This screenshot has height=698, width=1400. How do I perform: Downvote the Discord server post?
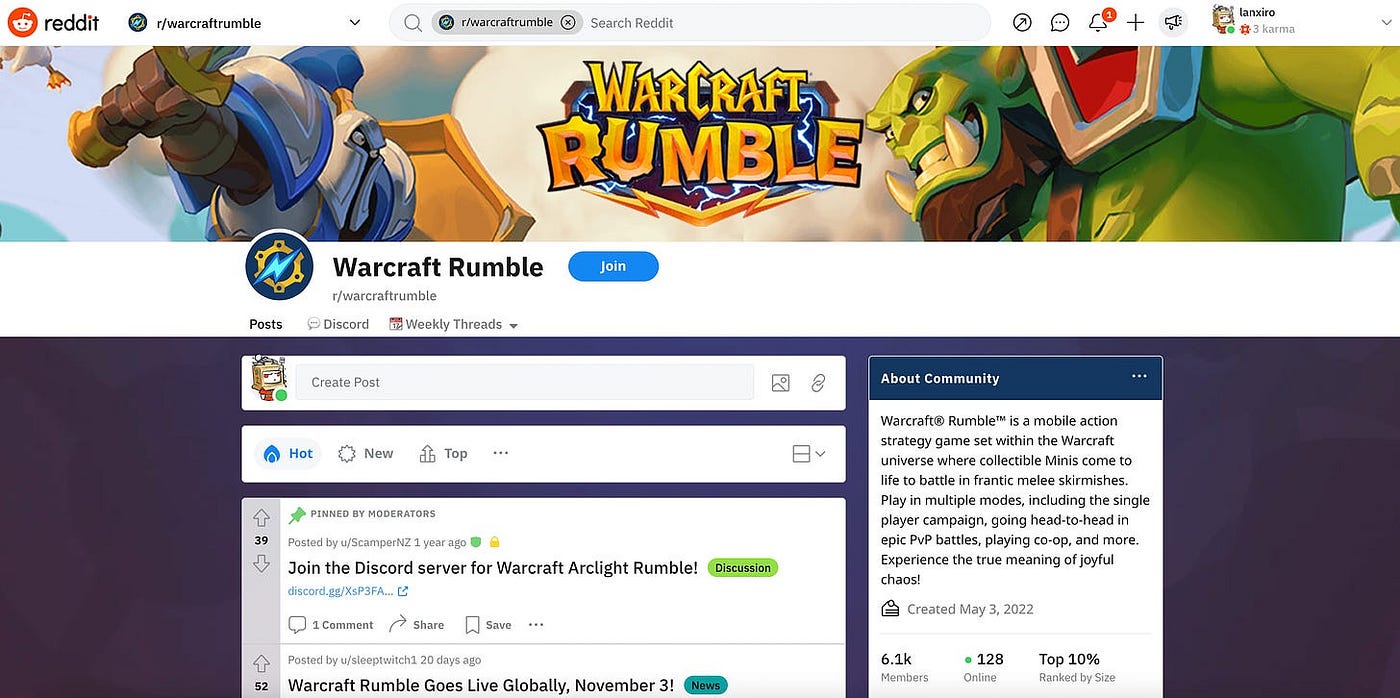[x=261, y=564]
